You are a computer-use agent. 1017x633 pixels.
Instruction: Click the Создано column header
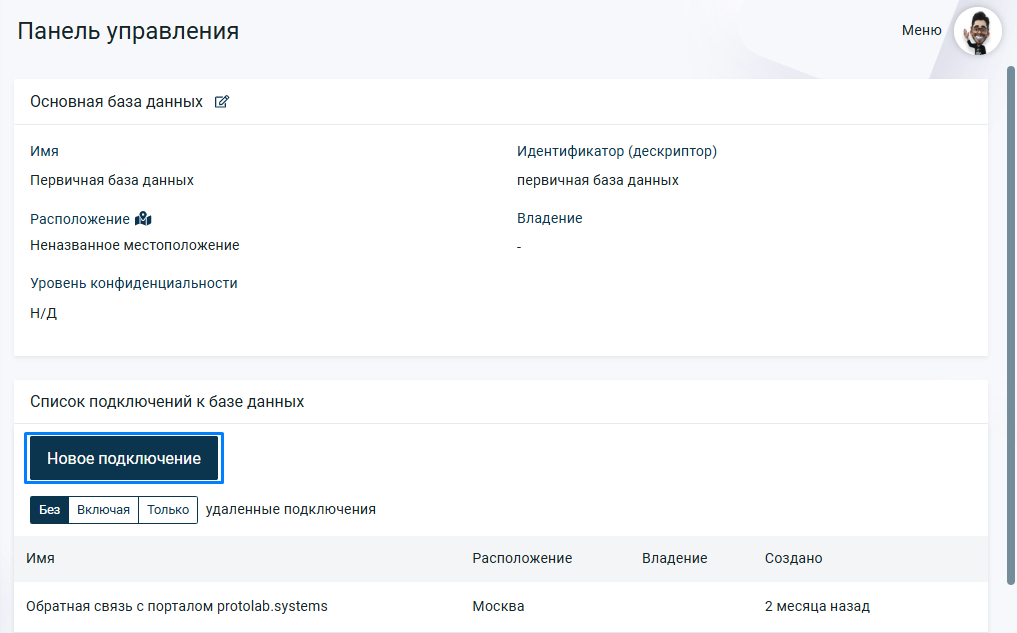pyautogui.click(x=793, y=558)
